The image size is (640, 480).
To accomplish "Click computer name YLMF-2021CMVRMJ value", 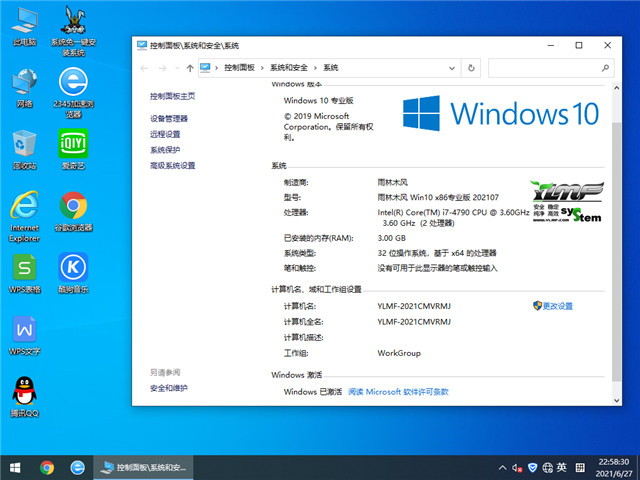I will click(414, 306).
